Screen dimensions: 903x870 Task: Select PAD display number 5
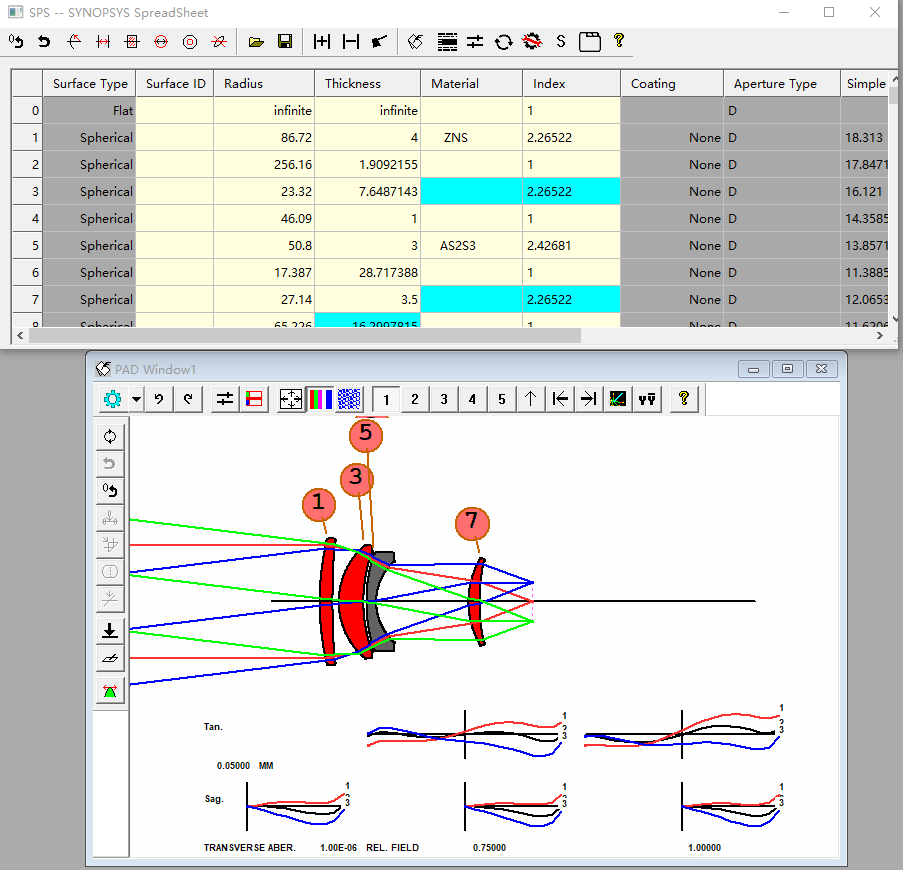[x=502, y=399]
